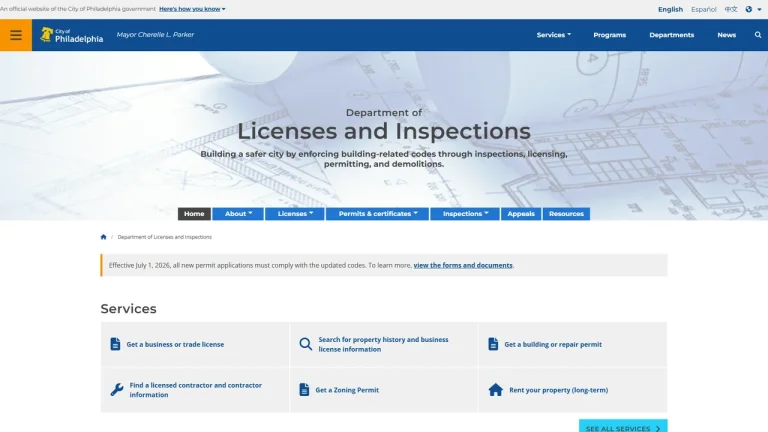This screenshot has width=768, height=432.
Task: Click "Department of Licenses and Inspections" breadcrumb text
Action: (165, 237)
